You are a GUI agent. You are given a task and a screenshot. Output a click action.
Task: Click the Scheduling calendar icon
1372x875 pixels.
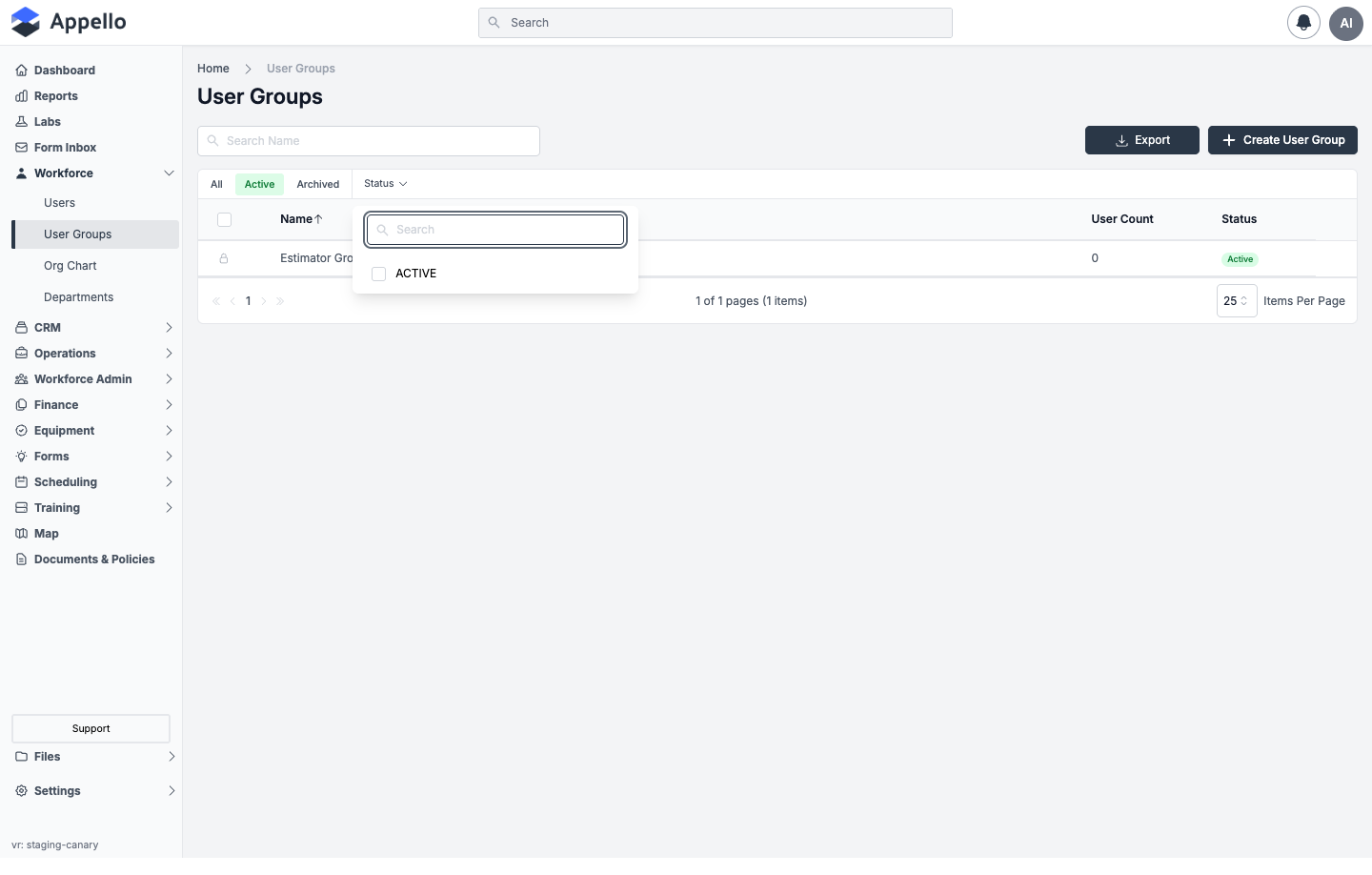coord(21,482)
